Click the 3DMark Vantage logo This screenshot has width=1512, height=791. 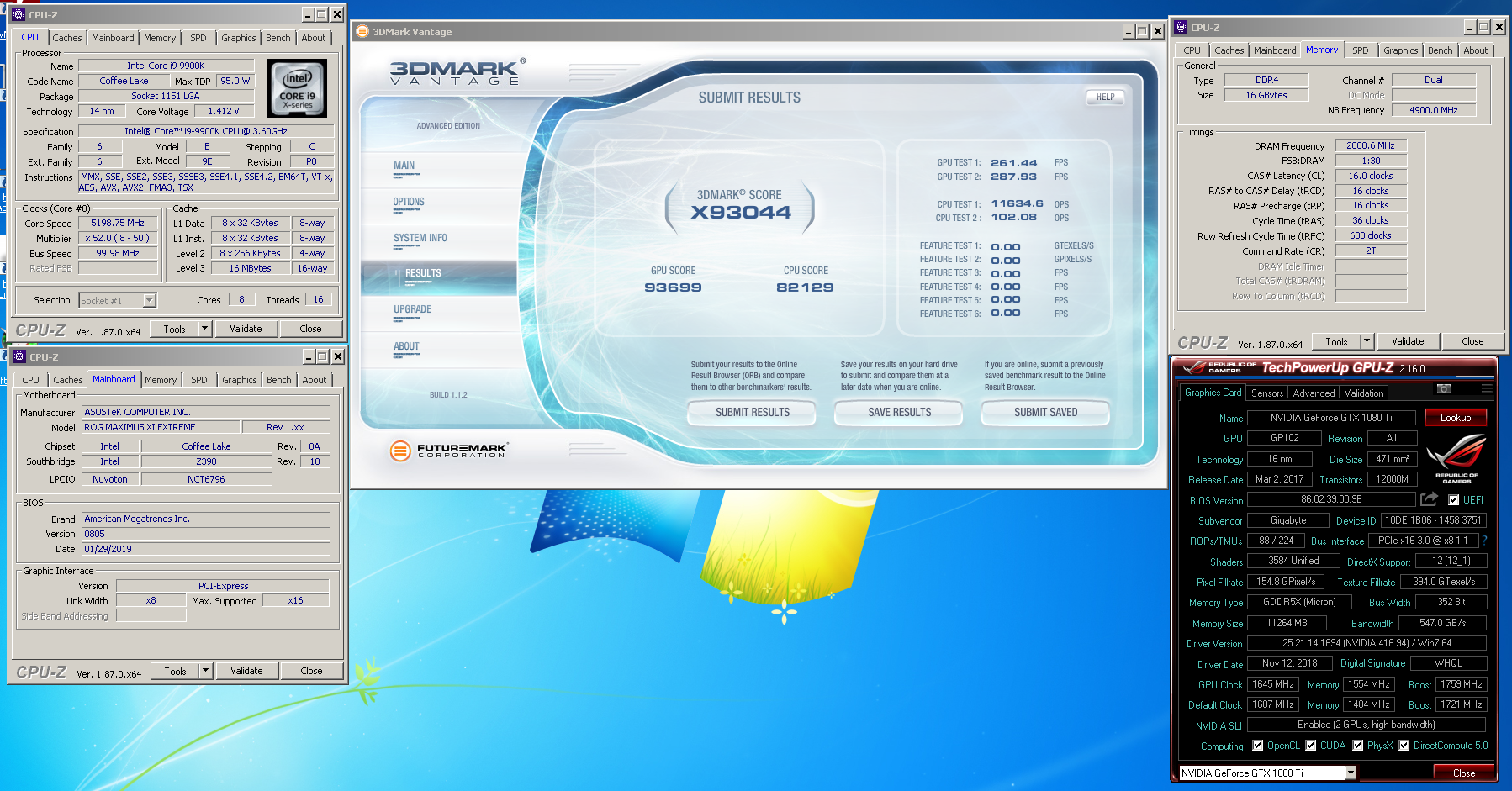pos(457,72)
